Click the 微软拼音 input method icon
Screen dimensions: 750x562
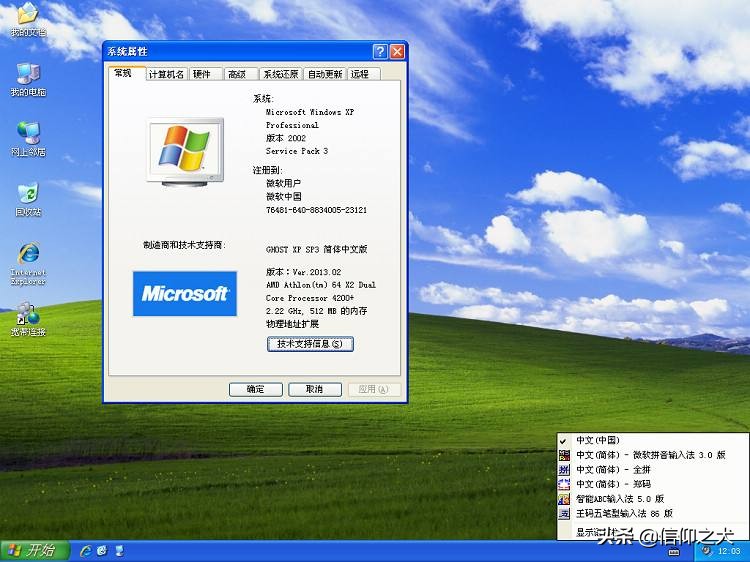click(x=564, y=455)
